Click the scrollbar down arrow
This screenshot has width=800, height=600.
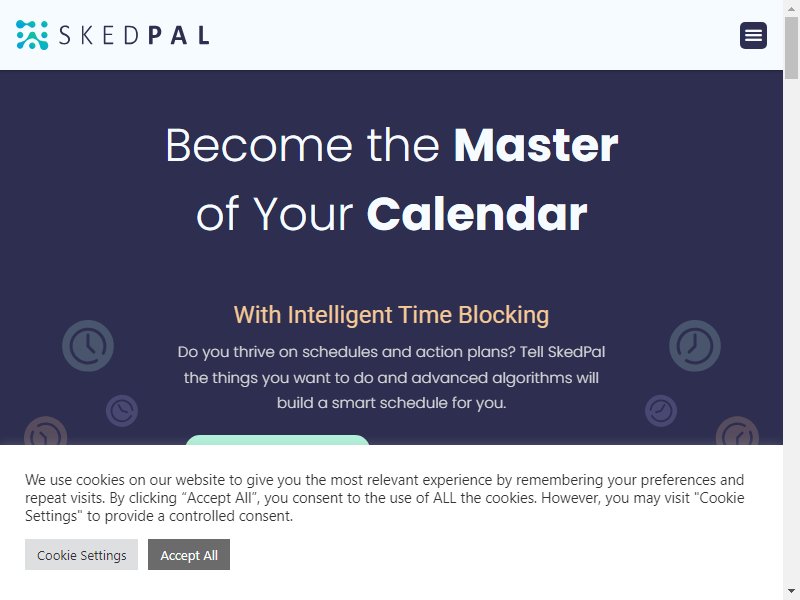pyautogui.click(x=791, y=592)
